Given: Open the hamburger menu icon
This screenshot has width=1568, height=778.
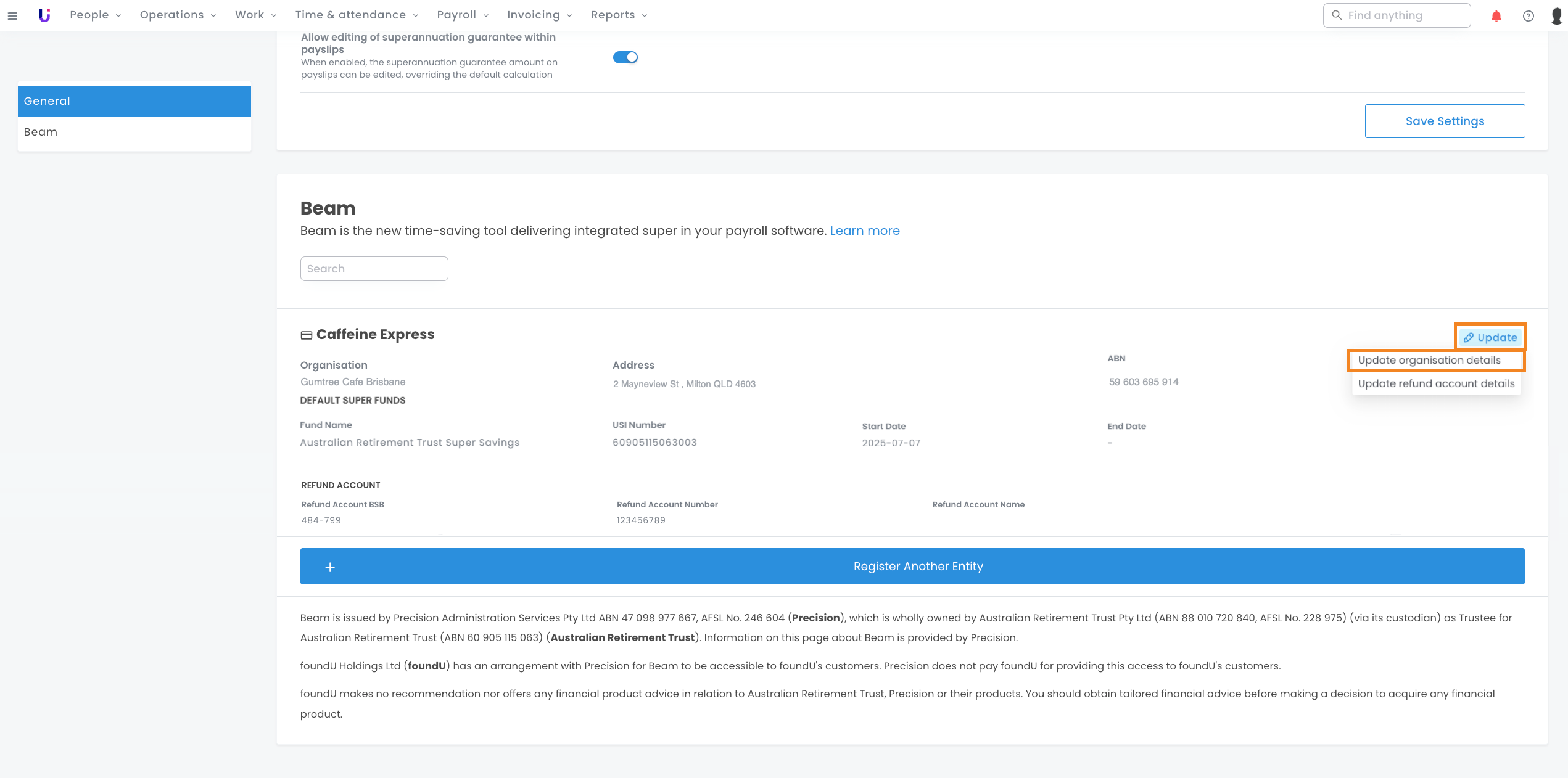Looking at the screenshot, I should 12,15.
